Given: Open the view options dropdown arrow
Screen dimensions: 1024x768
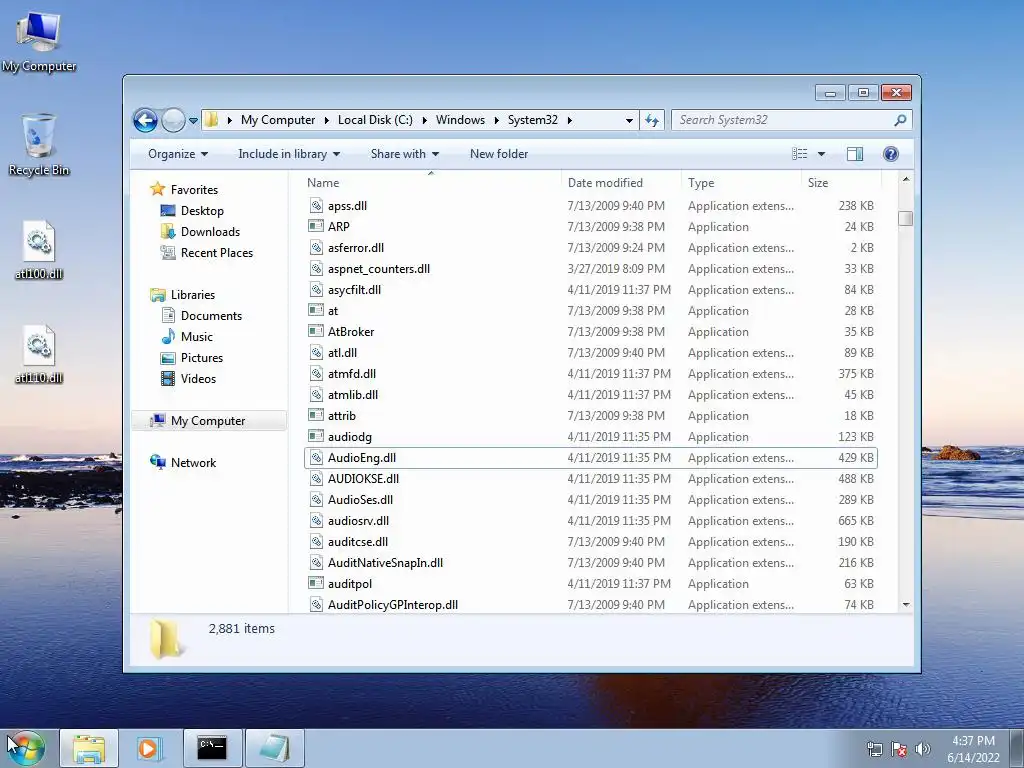Looking at the screenshot, I should (x=822, y=154).
